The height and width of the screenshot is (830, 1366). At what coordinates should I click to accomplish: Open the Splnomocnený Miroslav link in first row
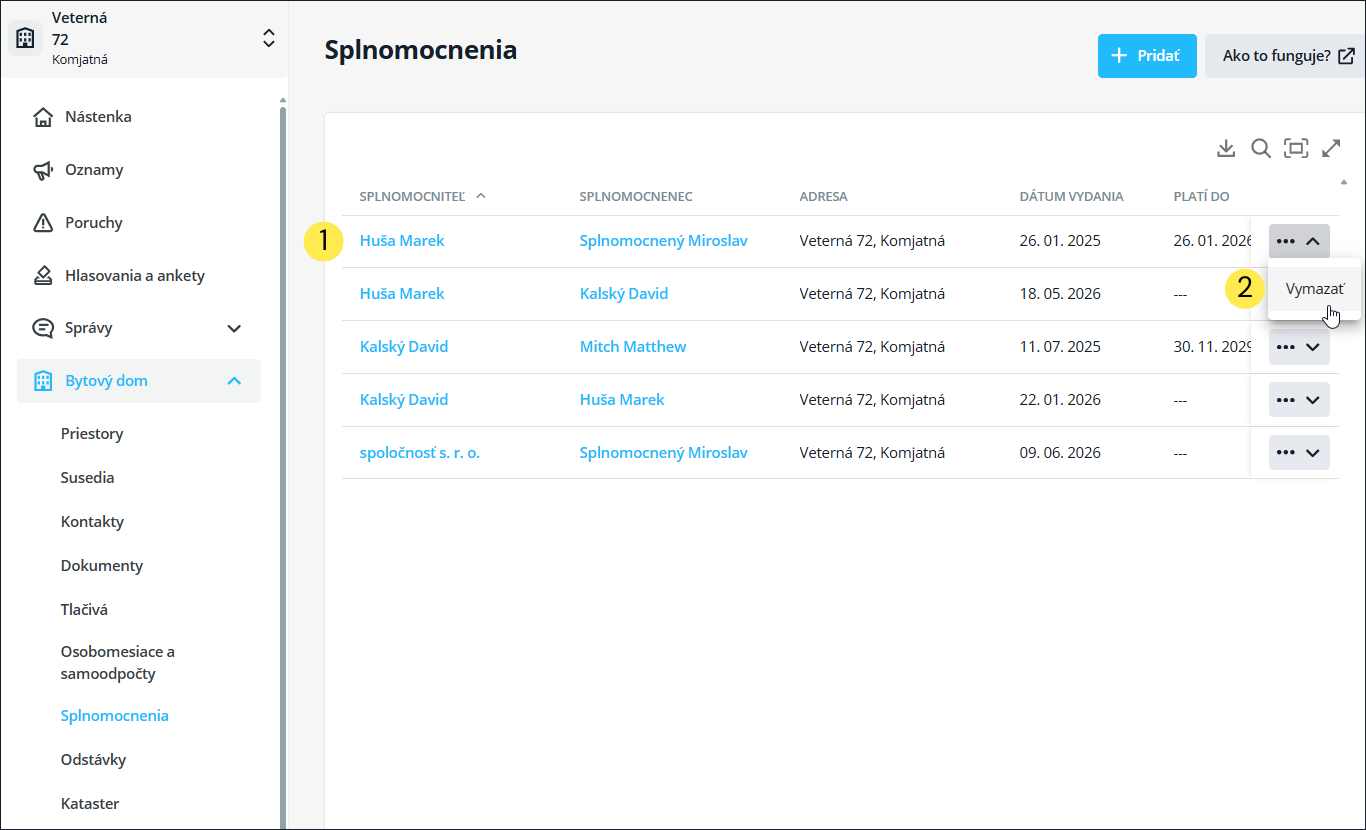[x=663, y=241]
